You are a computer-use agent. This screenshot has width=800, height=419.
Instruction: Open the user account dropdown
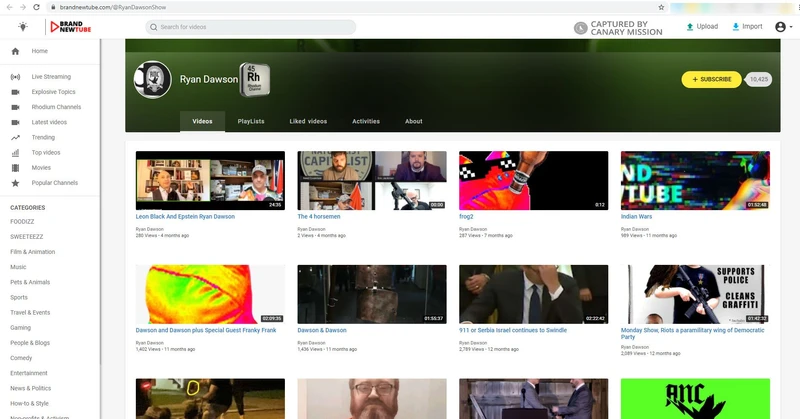click(783, 27)
